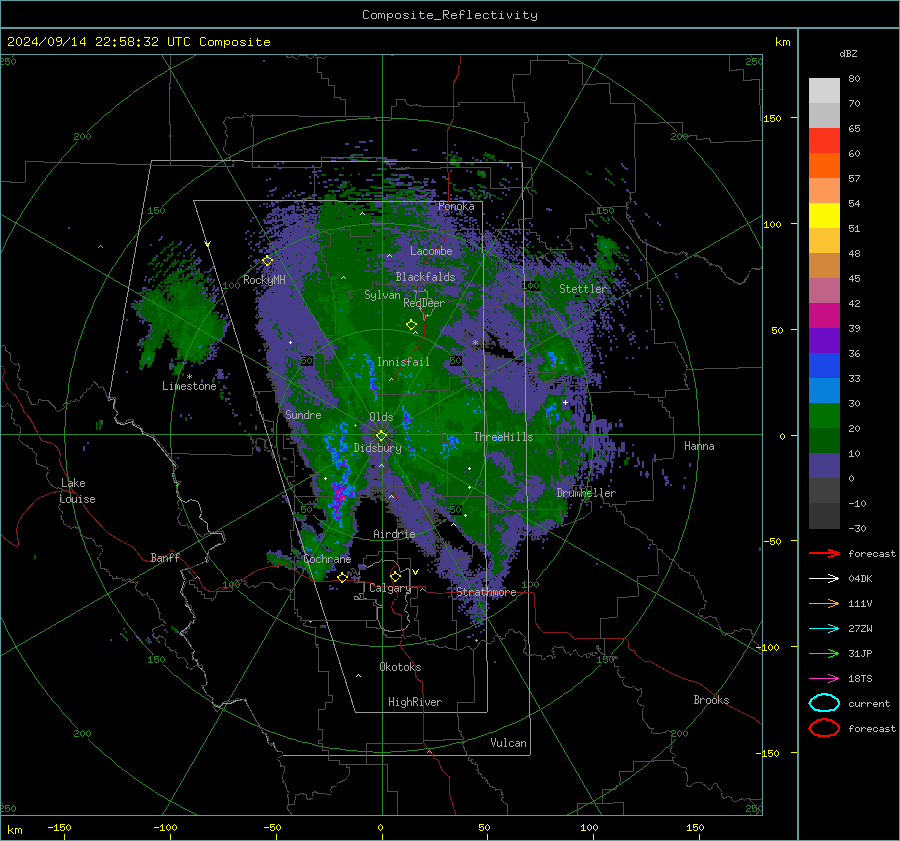
Task: Click the magenta 42 dBZ color swatch
Action: (824, 315)
